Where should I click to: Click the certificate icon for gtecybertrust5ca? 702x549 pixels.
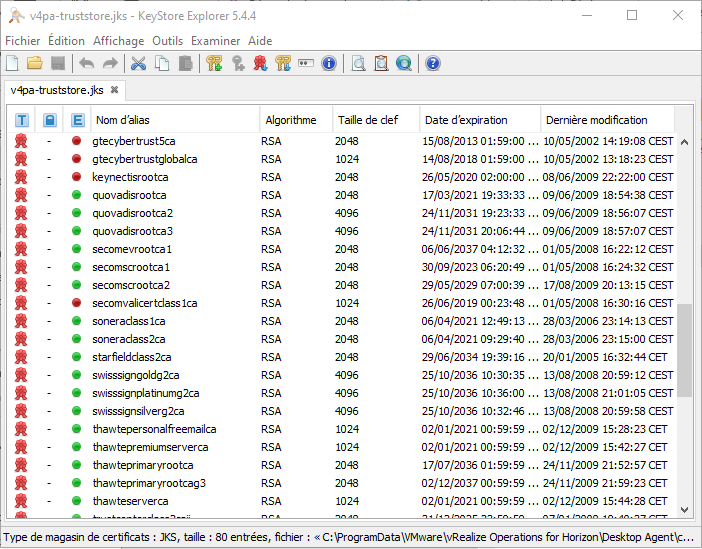(21, 141)
